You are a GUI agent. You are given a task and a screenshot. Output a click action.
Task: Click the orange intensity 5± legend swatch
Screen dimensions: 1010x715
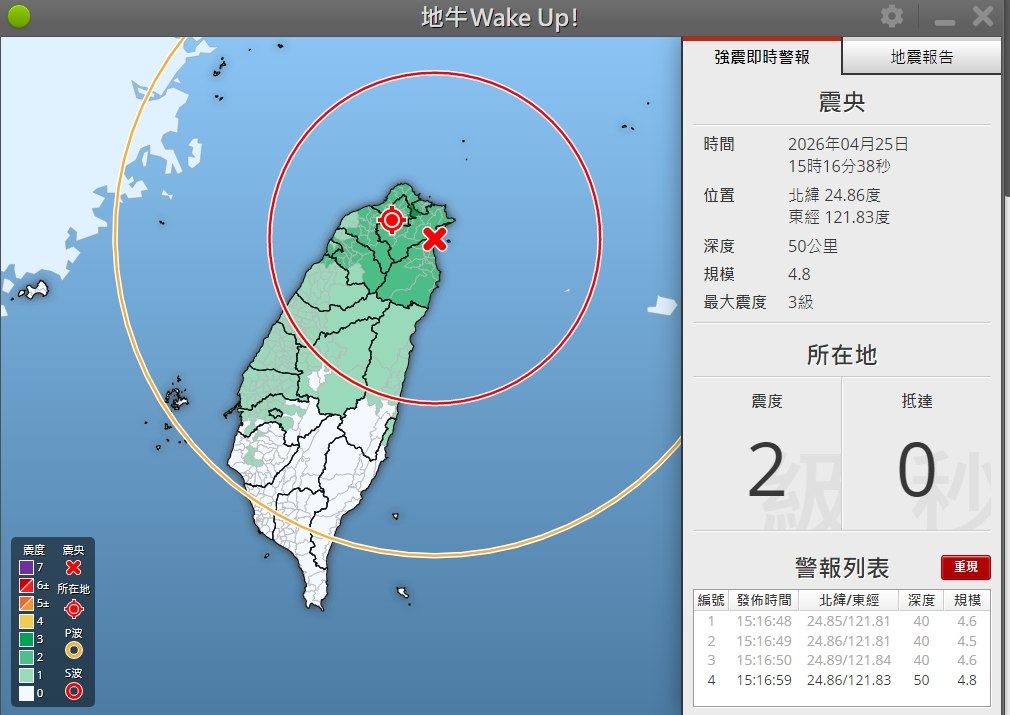tap(26, 604)
